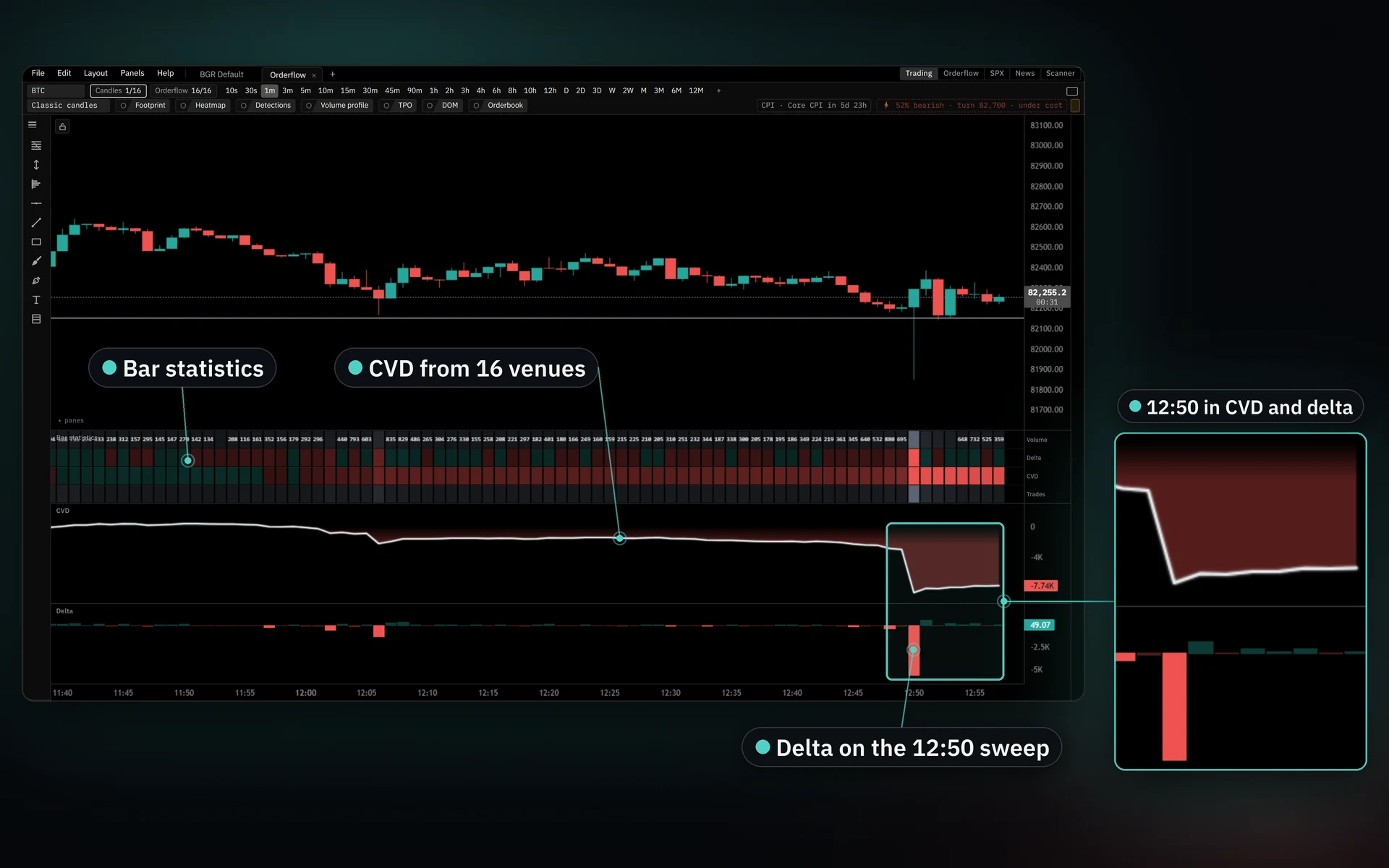
Task: Enable the Orderbook overlay
Action: (x=498, y=106)
